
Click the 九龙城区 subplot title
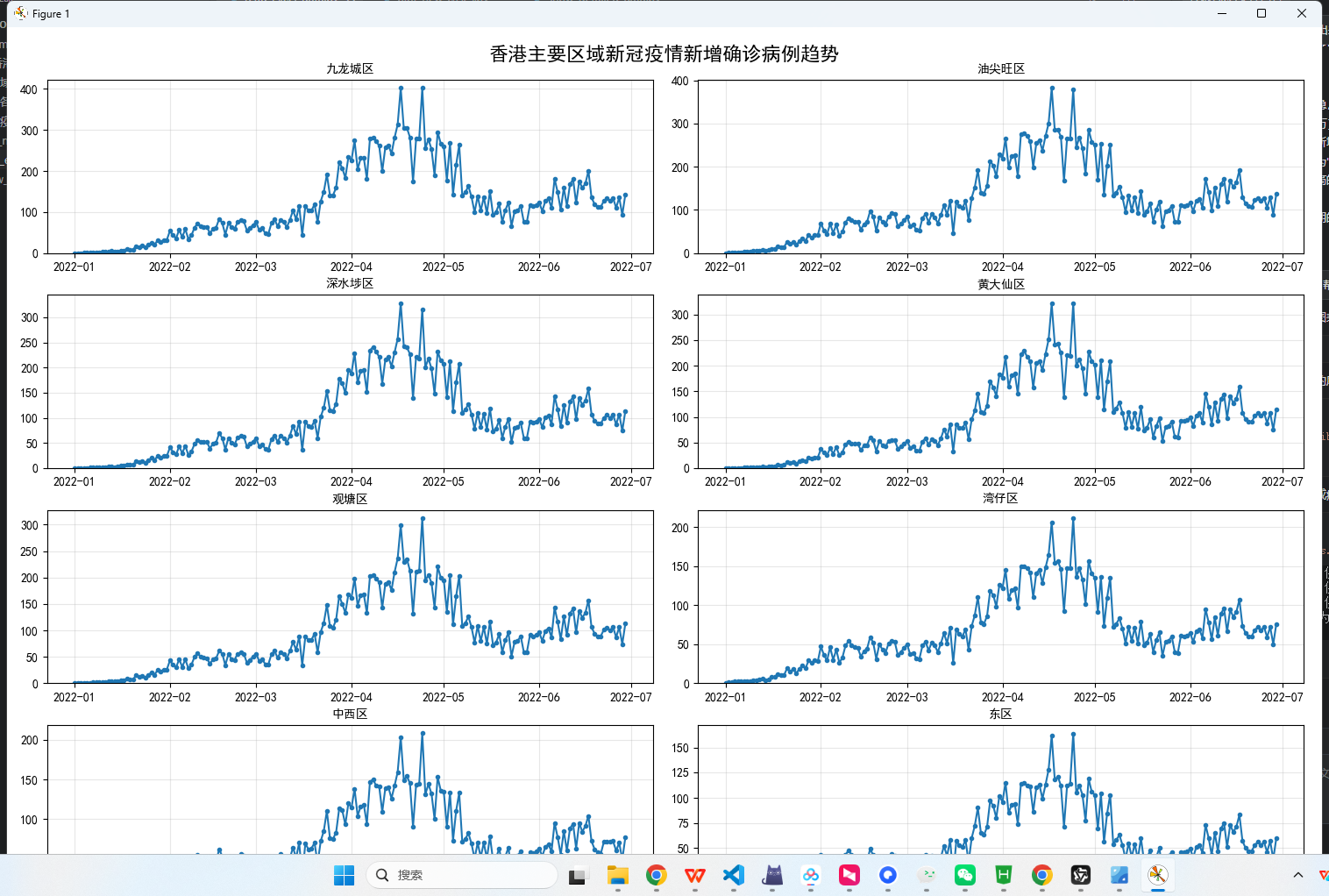coord(350,68)
